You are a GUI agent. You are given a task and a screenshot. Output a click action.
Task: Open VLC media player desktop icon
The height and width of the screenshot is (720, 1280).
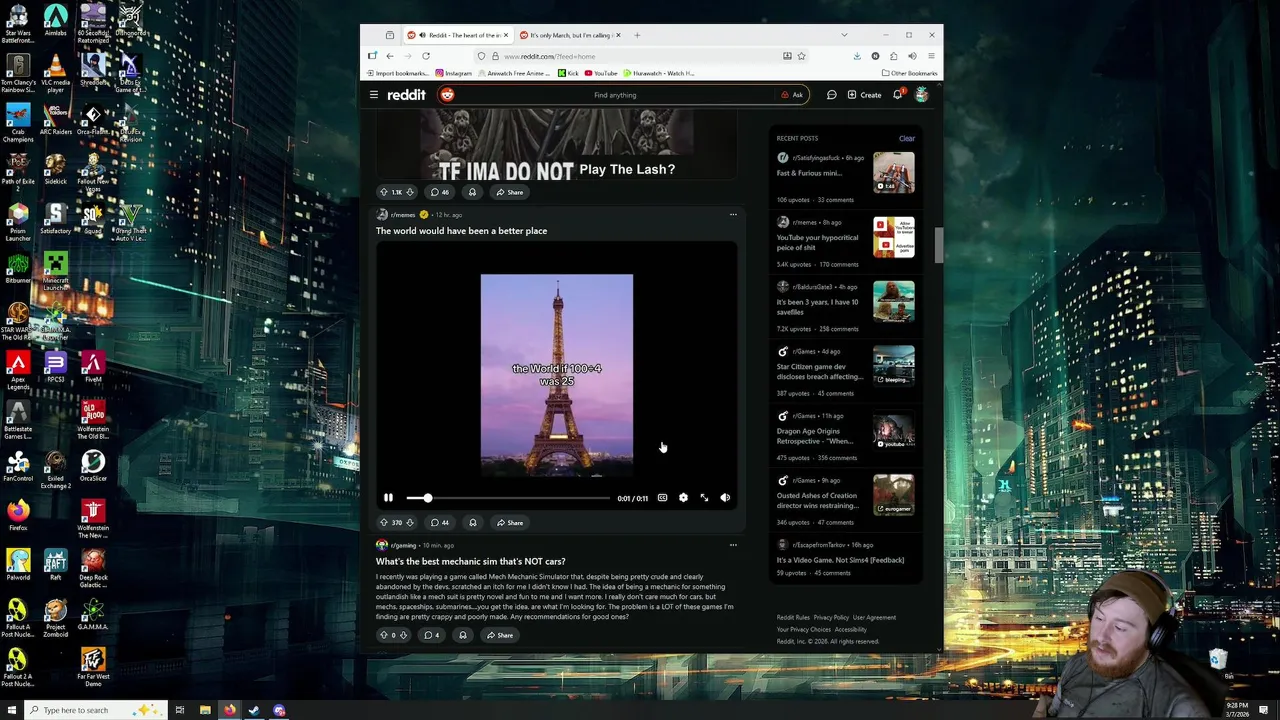(55, 72)
